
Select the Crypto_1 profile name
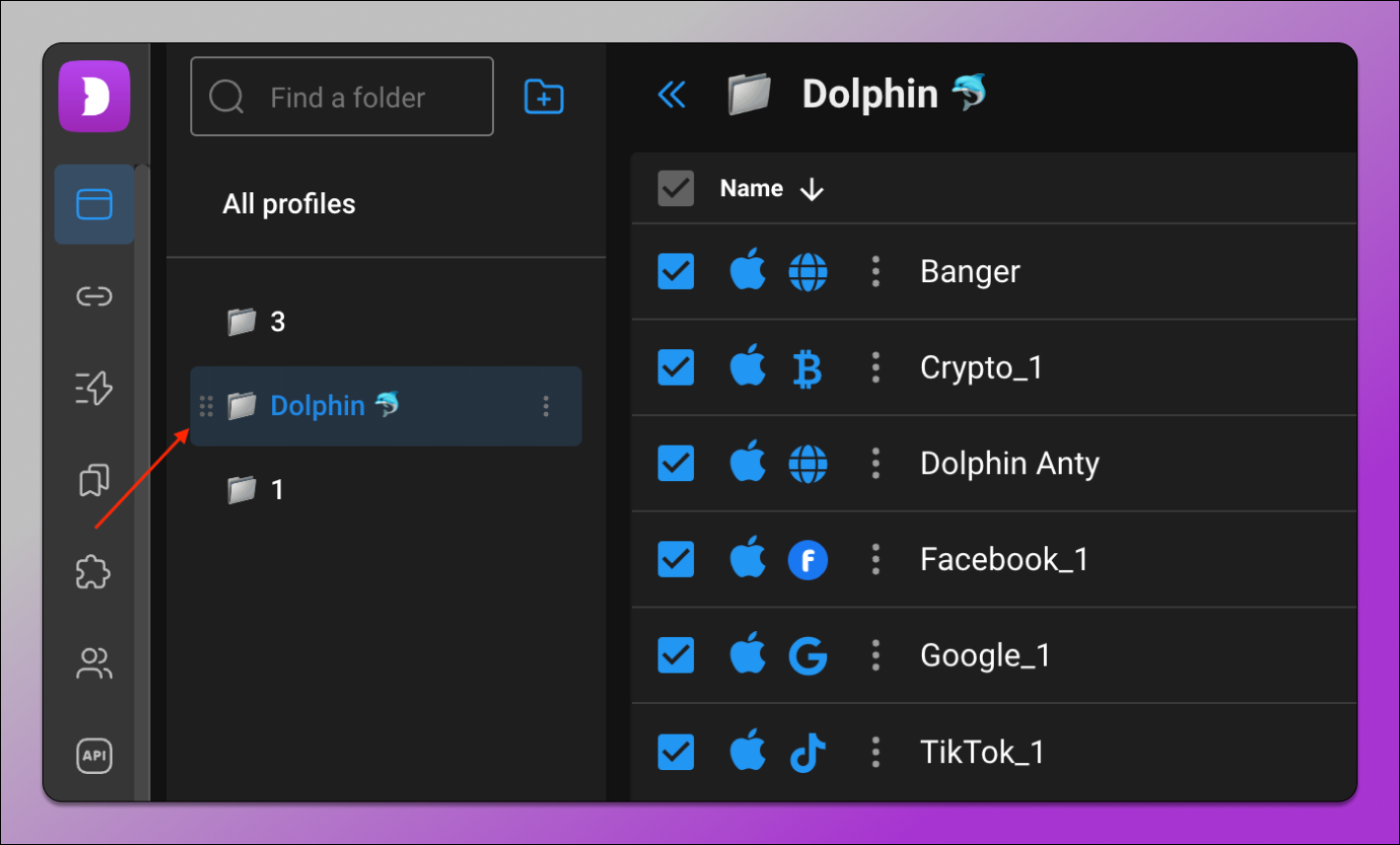(x=981, y=368)
